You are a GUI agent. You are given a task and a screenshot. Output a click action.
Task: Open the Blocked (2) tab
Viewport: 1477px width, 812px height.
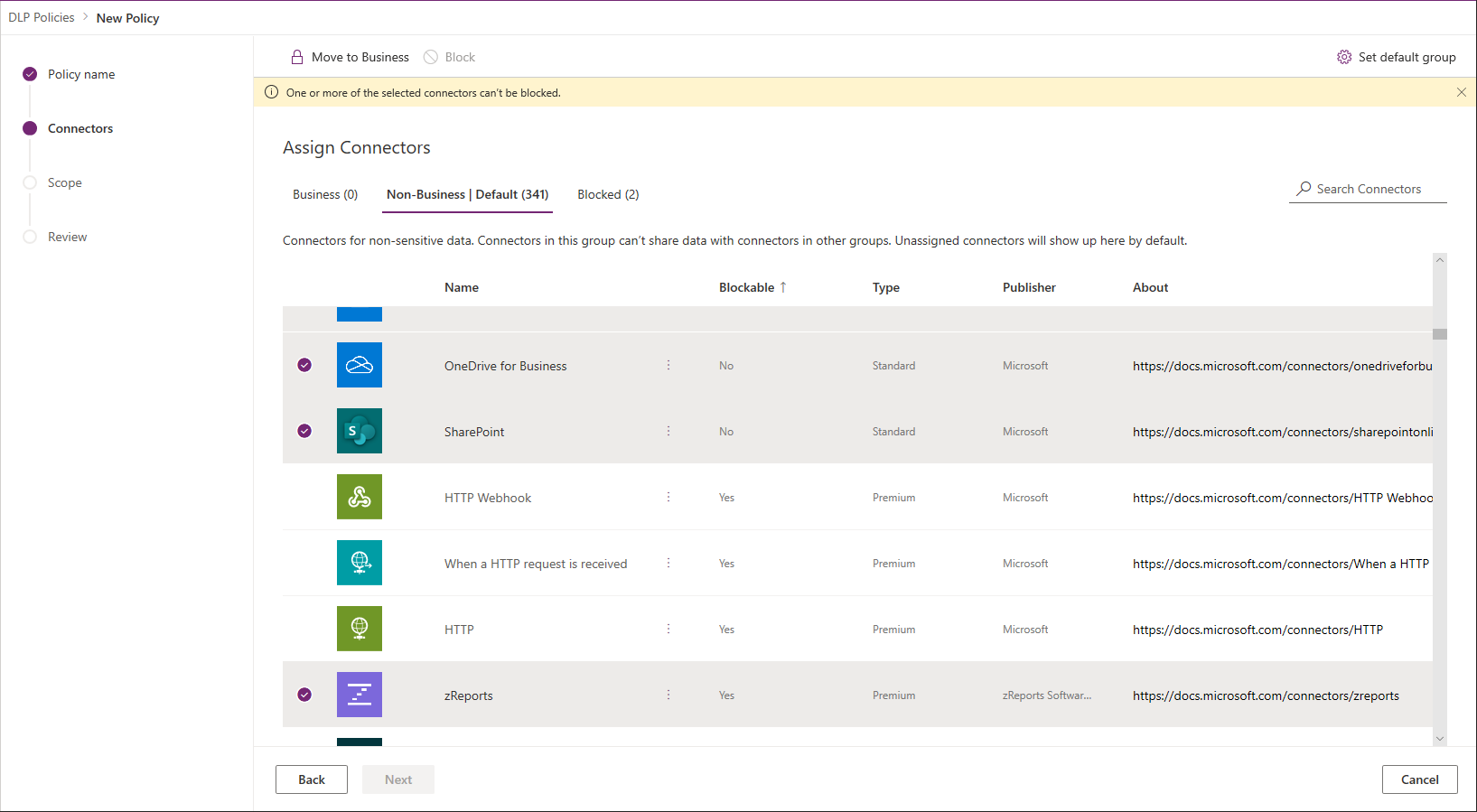coord(608,194)
